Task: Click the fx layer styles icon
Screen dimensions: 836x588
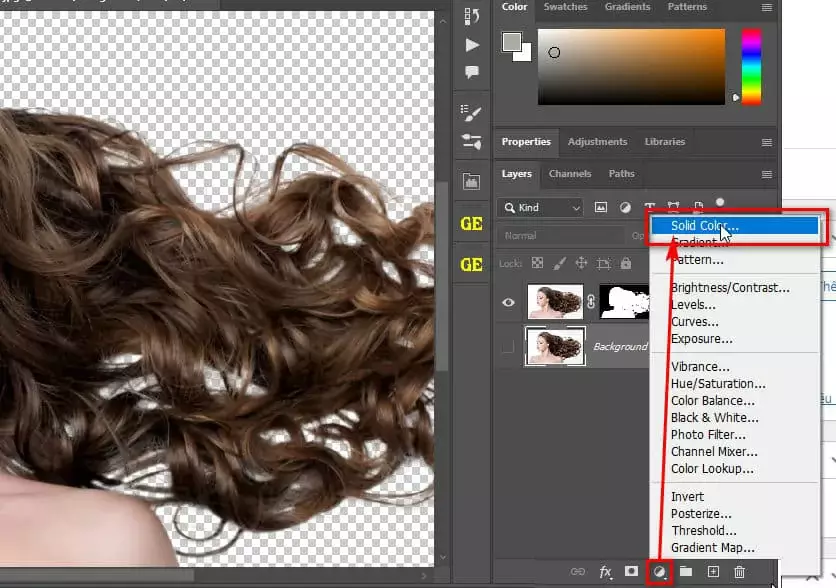Action: tap(605, 574)
